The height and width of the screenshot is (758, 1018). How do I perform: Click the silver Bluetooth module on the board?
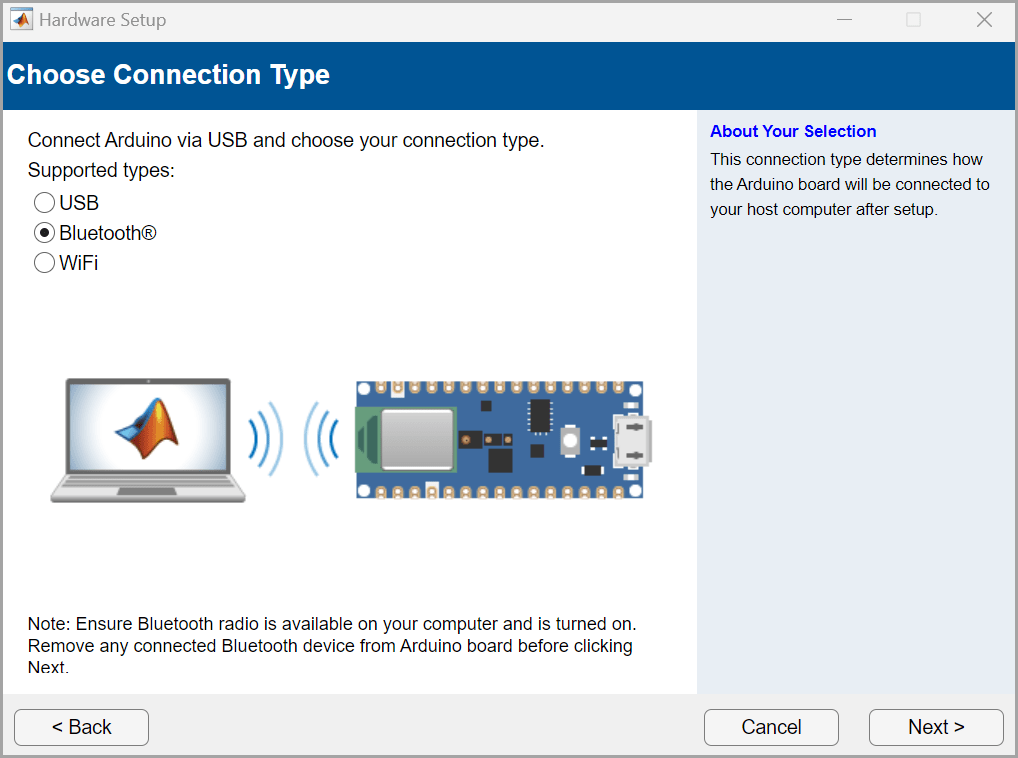tap(415, 439)
